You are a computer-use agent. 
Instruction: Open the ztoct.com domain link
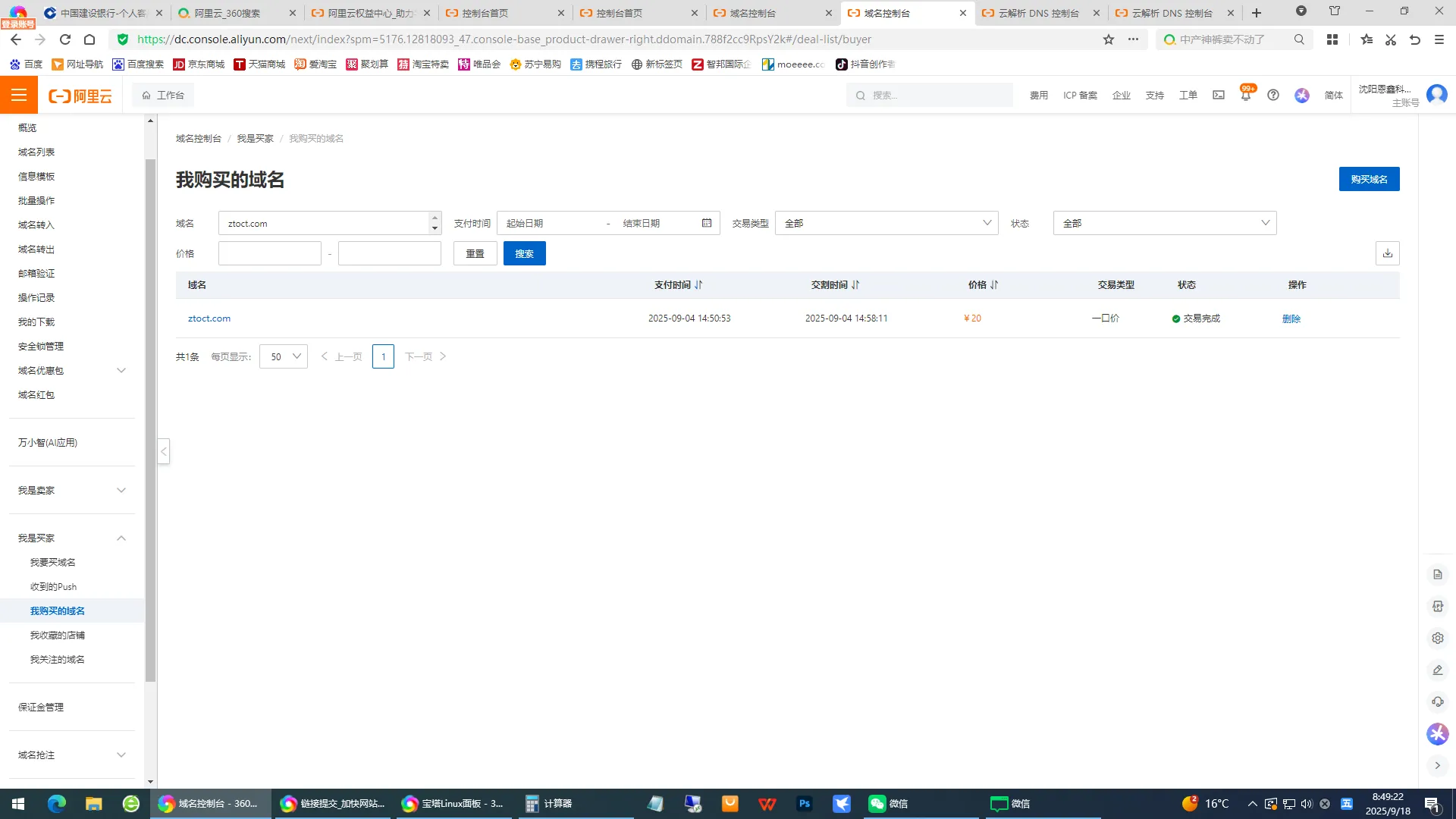point(209,318)
